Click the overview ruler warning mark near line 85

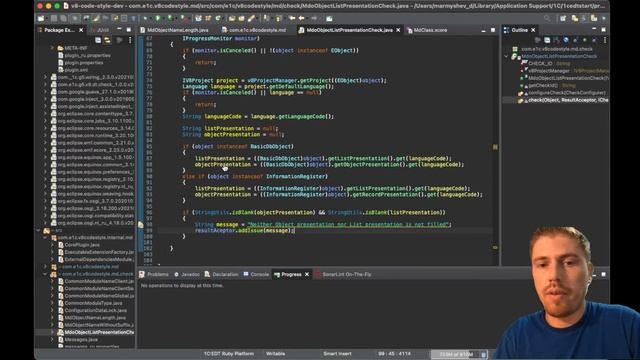click(x=495, y=147)
